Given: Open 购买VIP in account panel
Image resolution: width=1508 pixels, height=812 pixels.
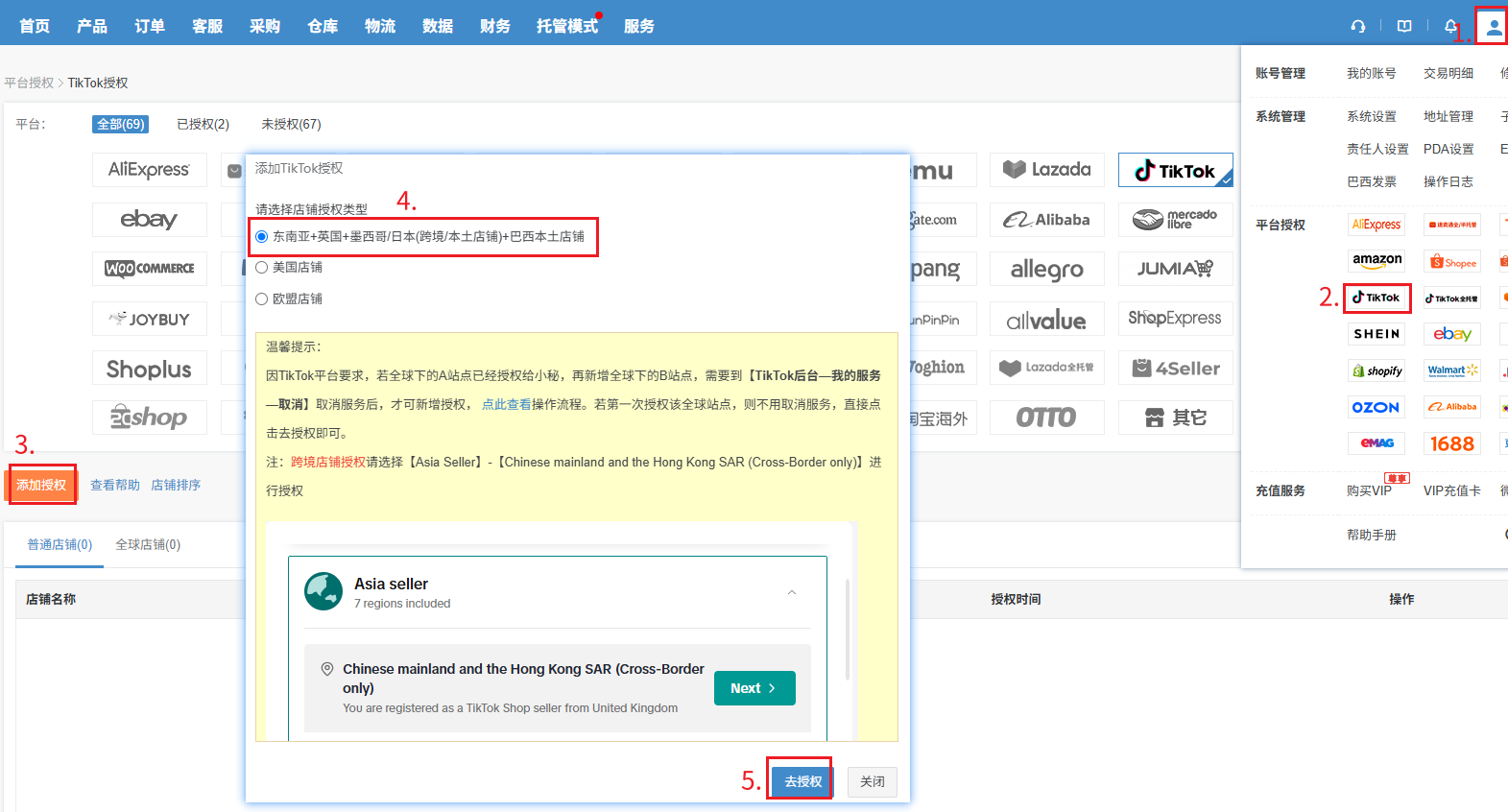Looking at the screenshot, I should point(1369,490).
